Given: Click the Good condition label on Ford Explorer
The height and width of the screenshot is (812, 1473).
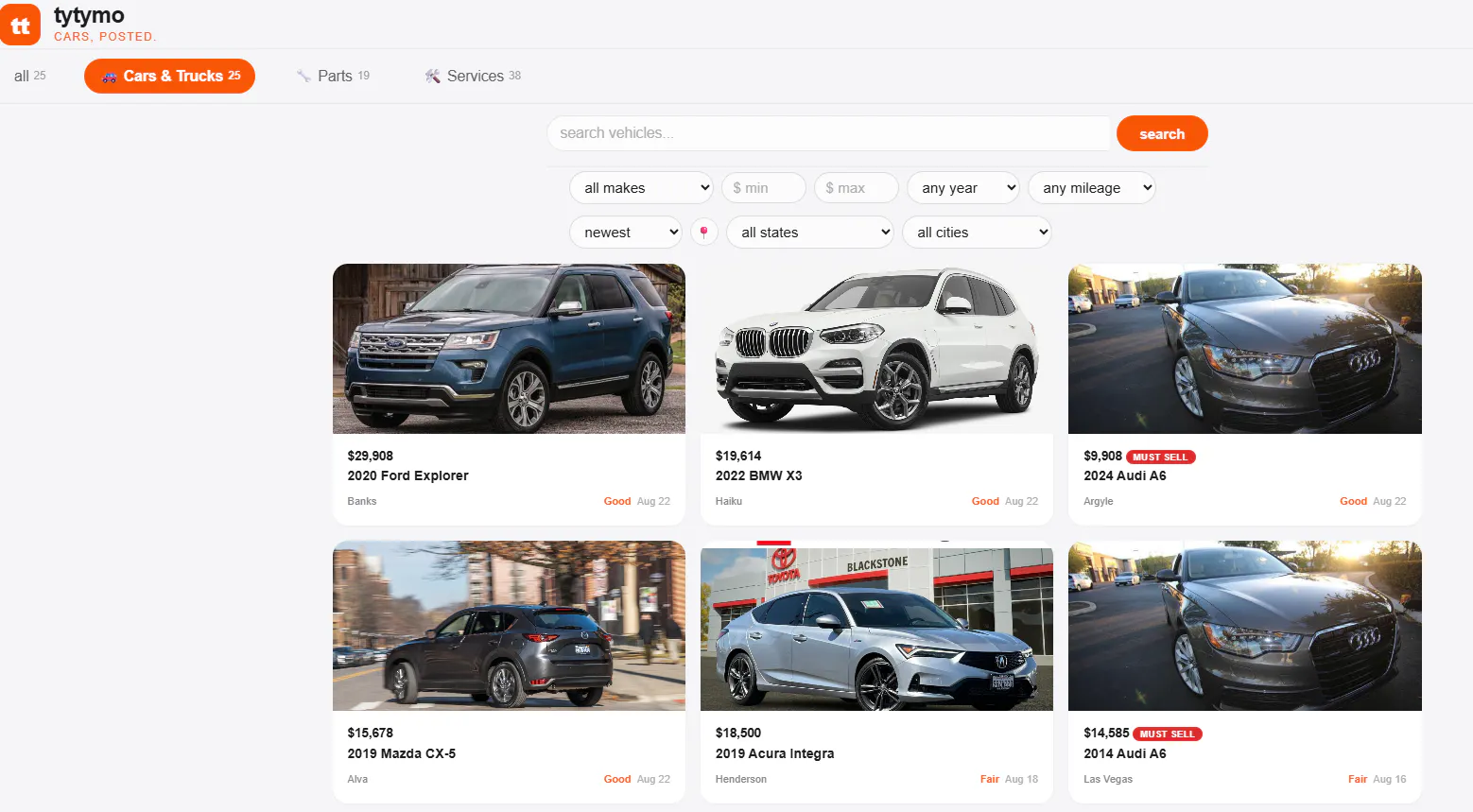Looking at the screenshot, I should [x=617, y=501].
